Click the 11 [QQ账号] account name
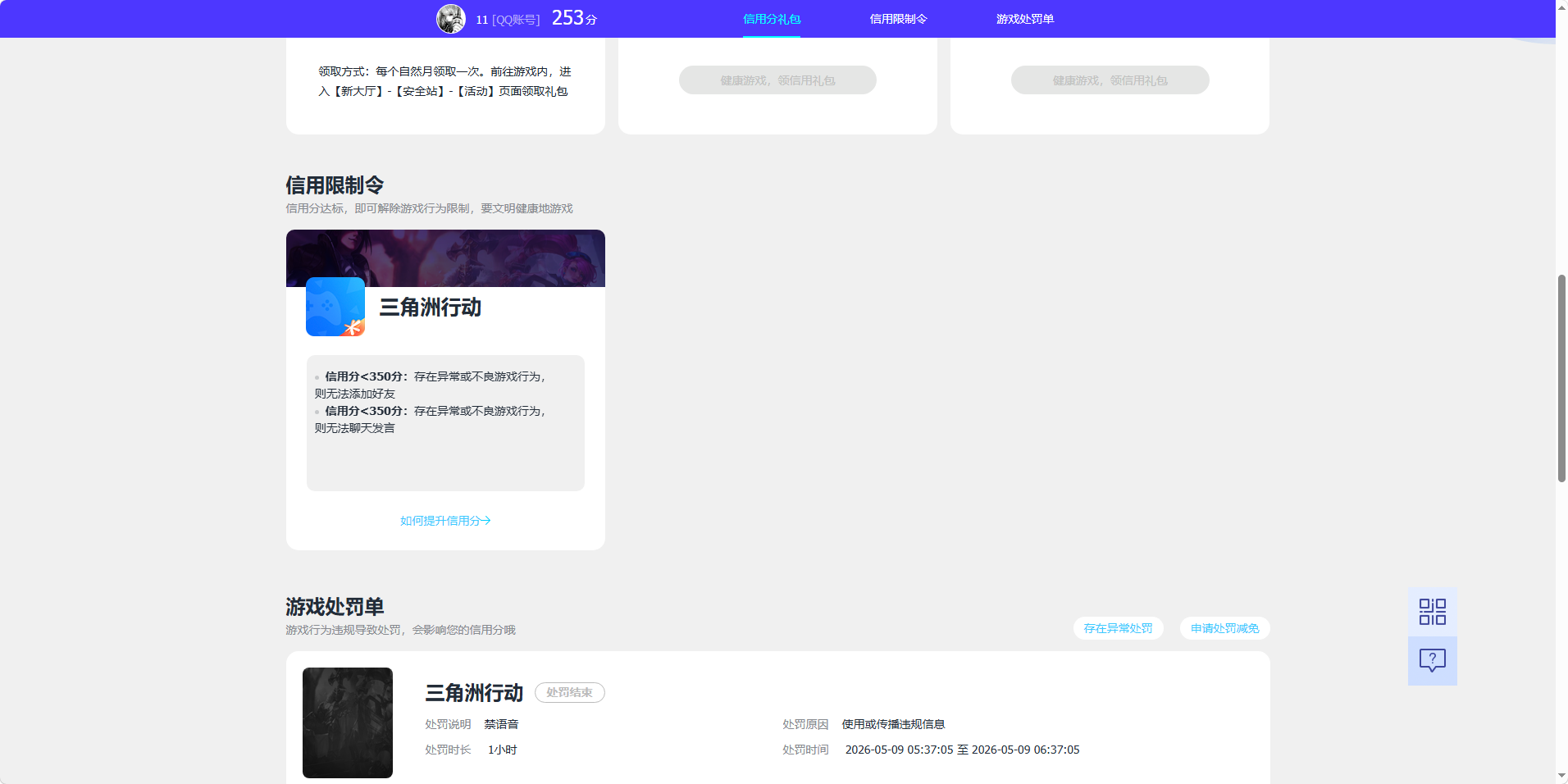The width and height of the screenshot is (1568, 784). [508, 20]
